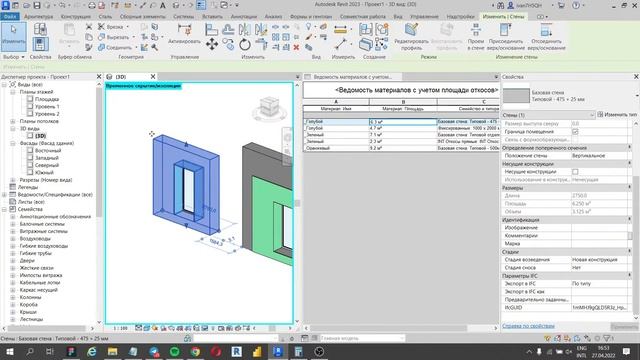Open the Стены (1) filter dropdown in properties
Screen dimensions: 640x360
[548, 115]
